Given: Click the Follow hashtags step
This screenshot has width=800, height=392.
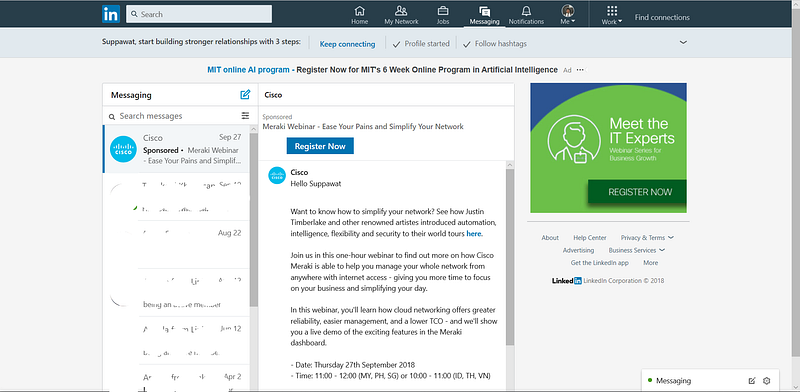Looking at the screenshot, I should pos(494,44).
